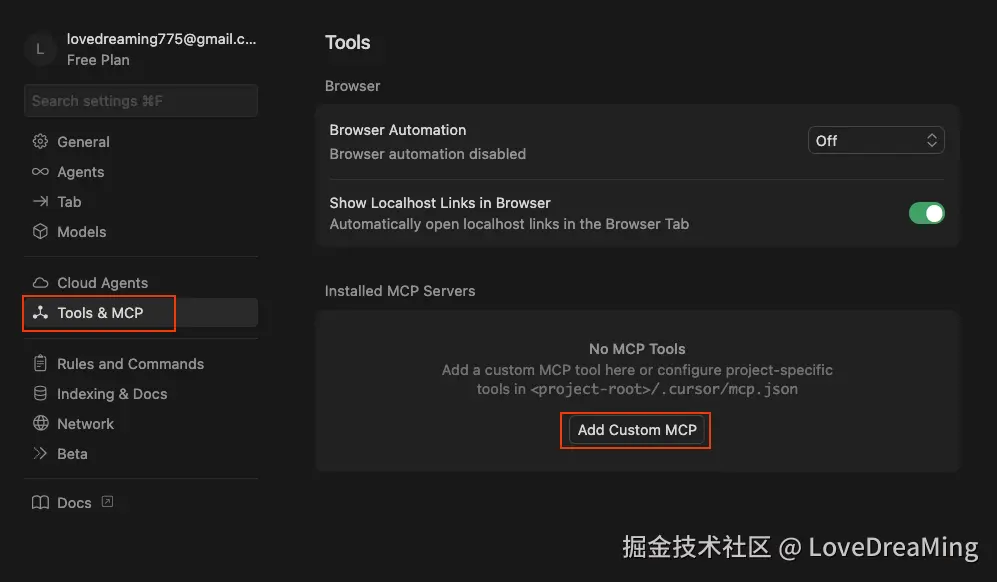Click the account avatar with letter L
The width and height of the screenshot is (997, 582).
pos(40,49)
